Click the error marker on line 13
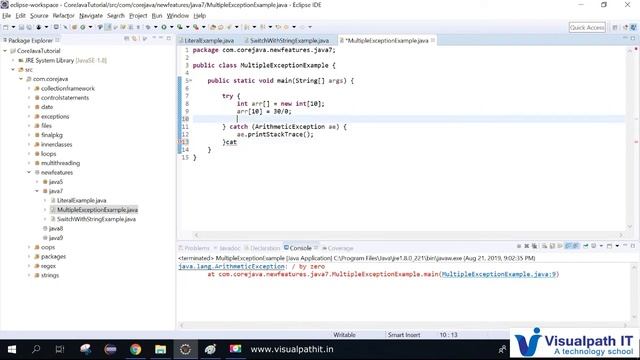This screenshot has width=640, height=360. [179, 142]
